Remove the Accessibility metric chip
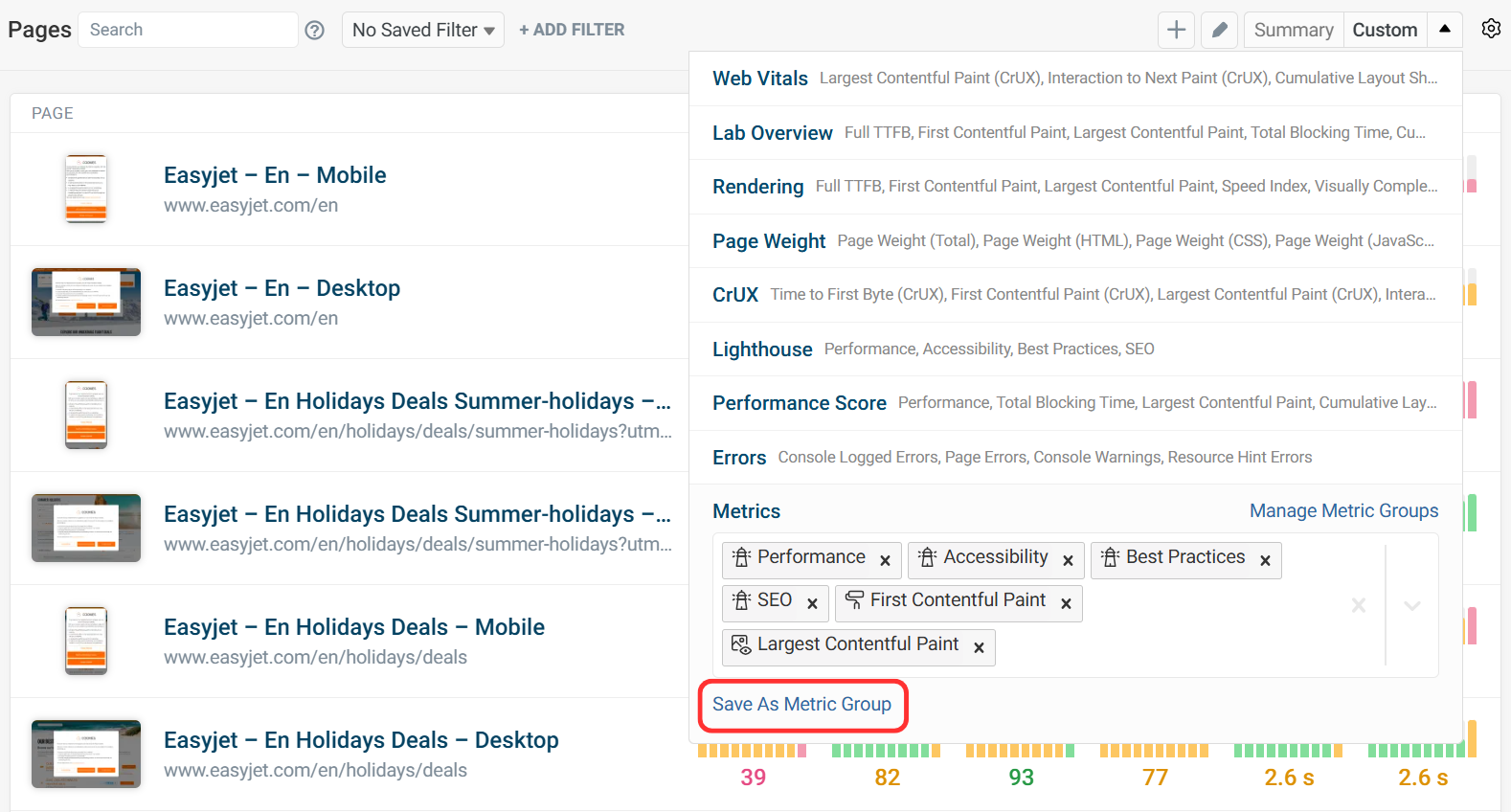This screenshot has height=812, width=1511. 1068,560
